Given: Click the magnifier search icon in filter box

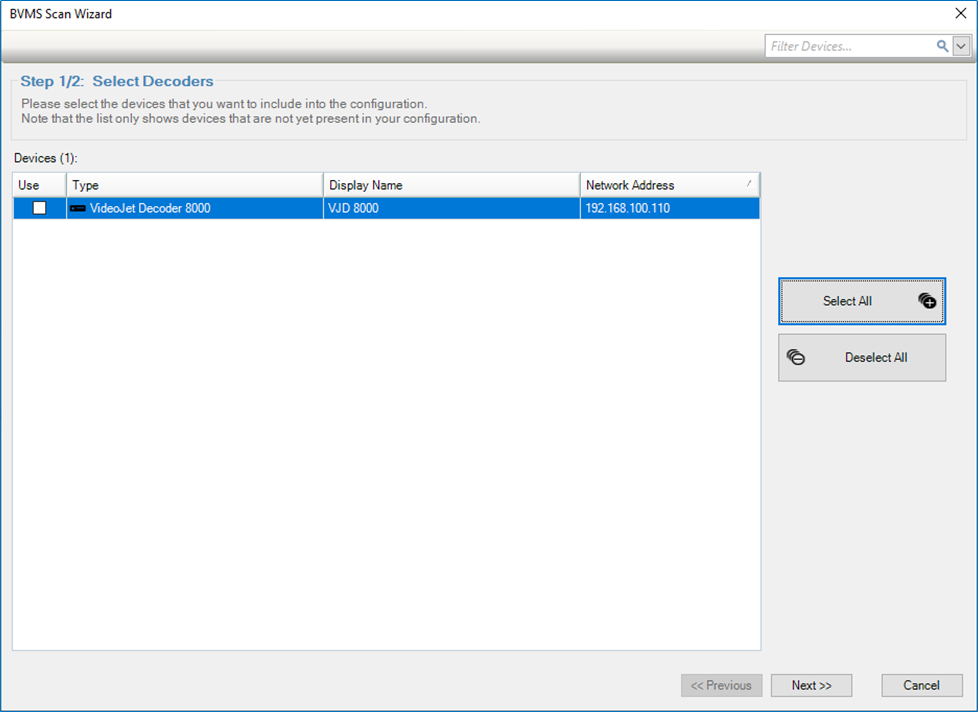Looking at the screenshot, I should coord(942,46).
